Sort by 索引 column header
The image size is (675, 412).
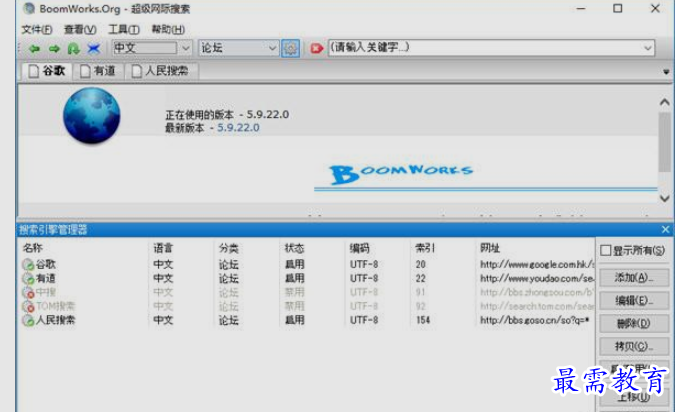click(425, 248)
